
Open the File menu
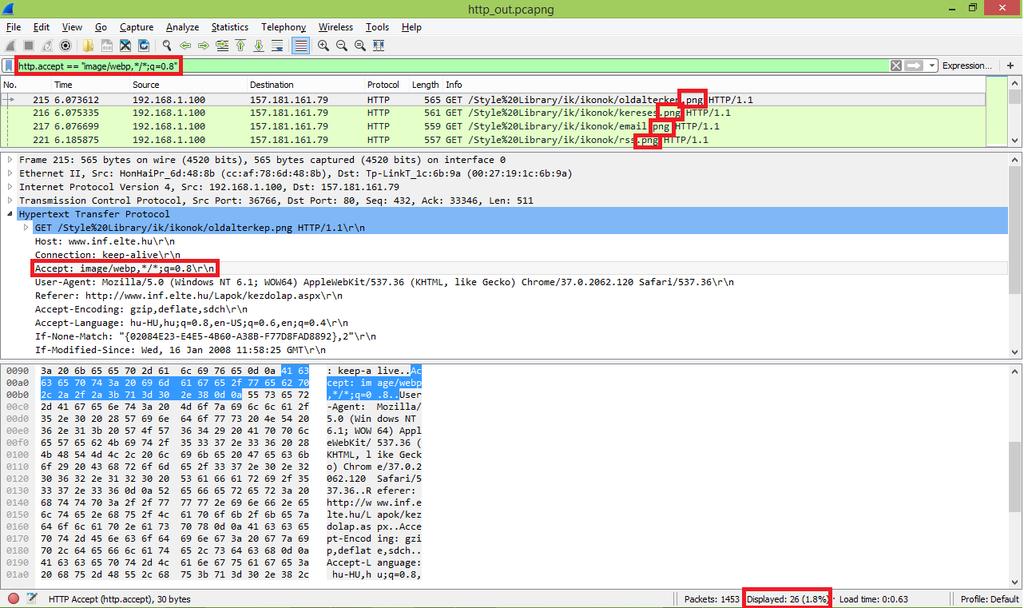14,27
